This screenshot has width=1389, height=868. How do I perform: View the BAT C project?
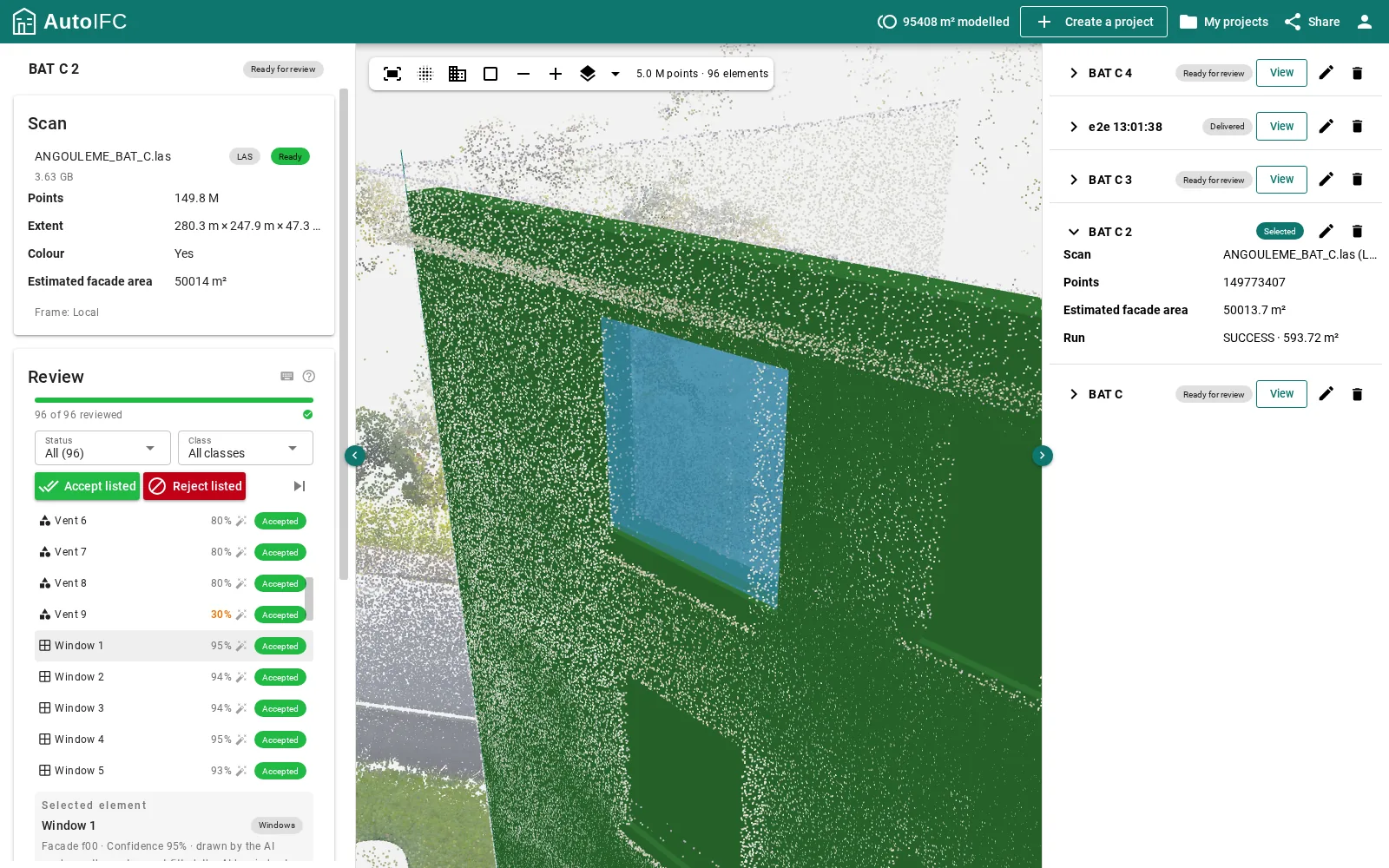[1281, 394]
